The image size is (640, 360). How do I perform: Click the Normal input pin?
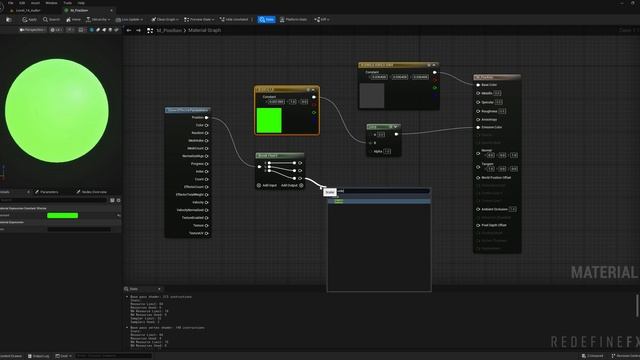coord(478,153)
